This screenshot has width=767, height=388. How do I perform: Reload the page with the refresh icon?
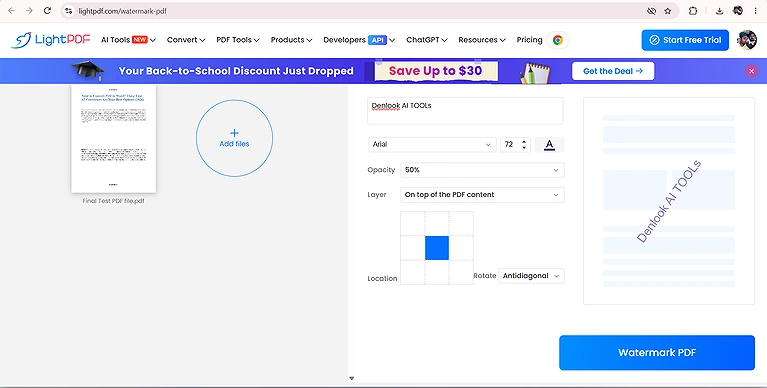[x=47, y=10]
